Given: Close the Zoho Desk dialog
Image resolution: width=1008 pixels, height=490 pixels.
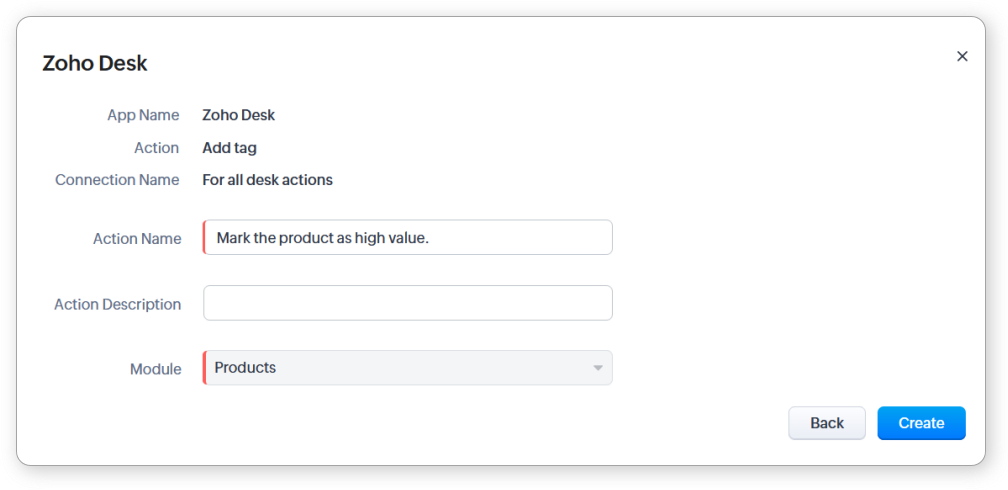Looking at the screenshot, I should click(x=962, y=56).
